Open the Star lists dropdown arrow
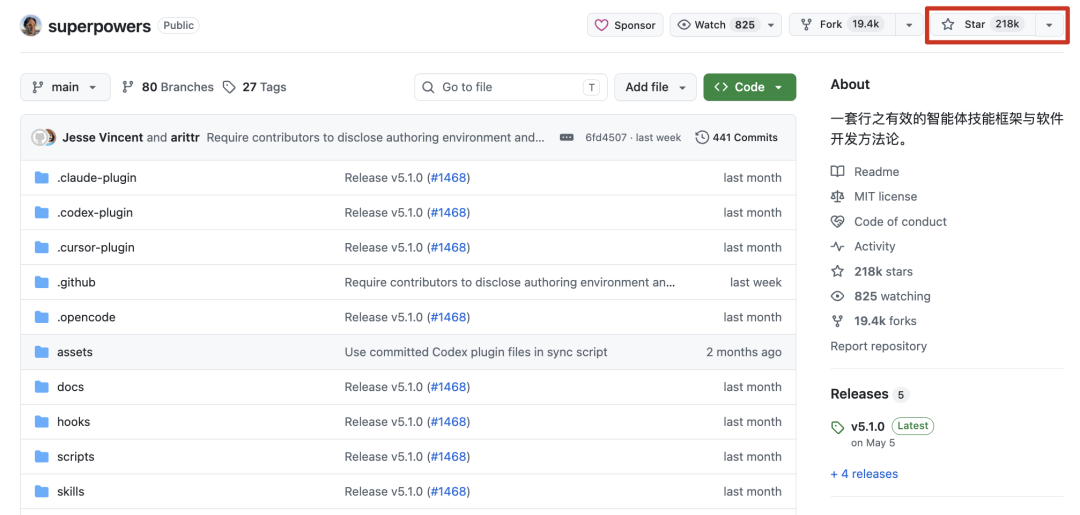Viewport: 1080px width, 515px height. click(x=1049, y=25)
